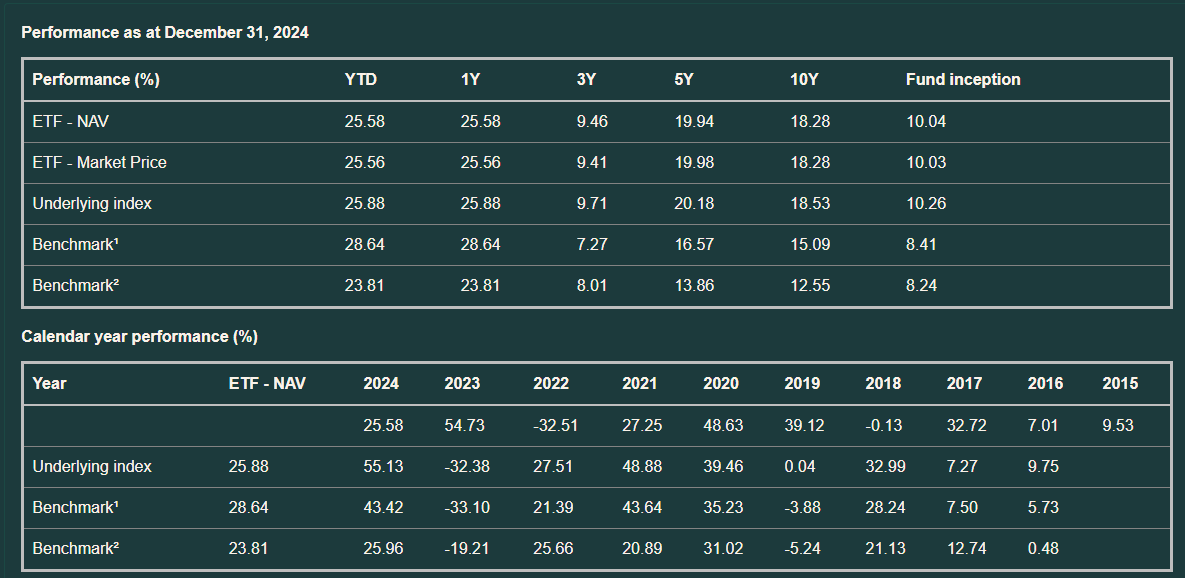Select the 2015 year column header
The width and height of the screenshot is (1185, 578).
(x=1120, y=383)
